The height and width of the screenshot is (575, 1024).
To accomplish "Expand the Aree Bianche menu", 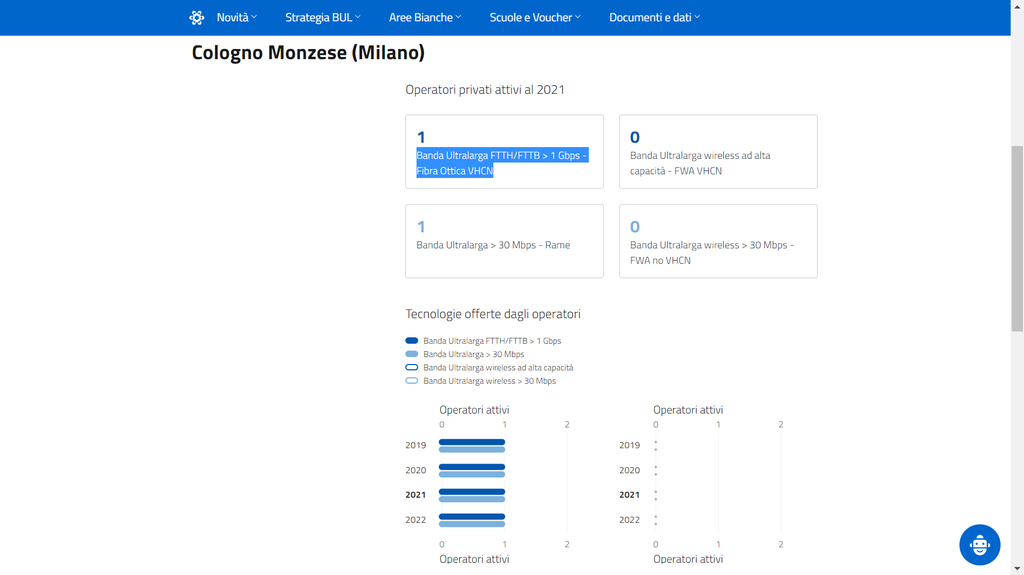I will [x=425, y=17].
